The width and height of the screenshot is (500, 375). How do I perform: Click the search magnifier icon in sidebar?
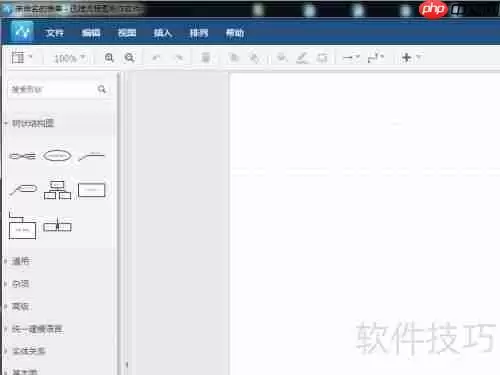tap(102, 89)
